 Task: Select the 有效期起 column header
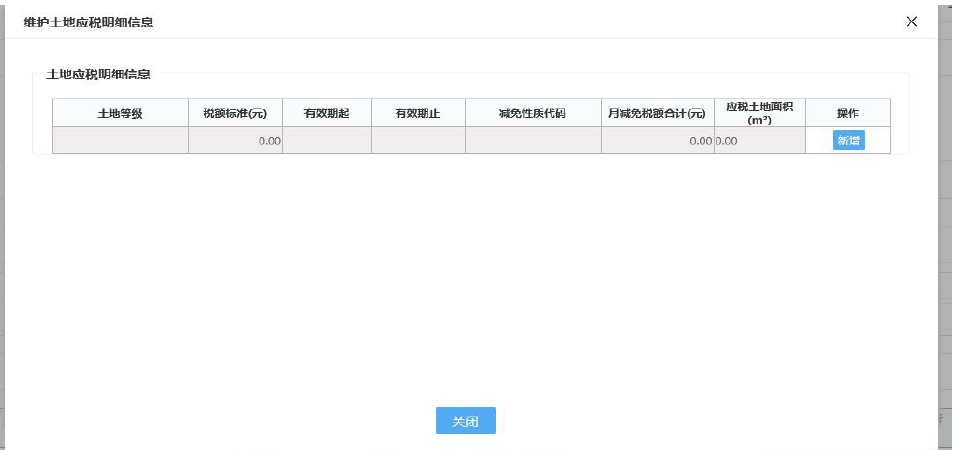point(326,113)
